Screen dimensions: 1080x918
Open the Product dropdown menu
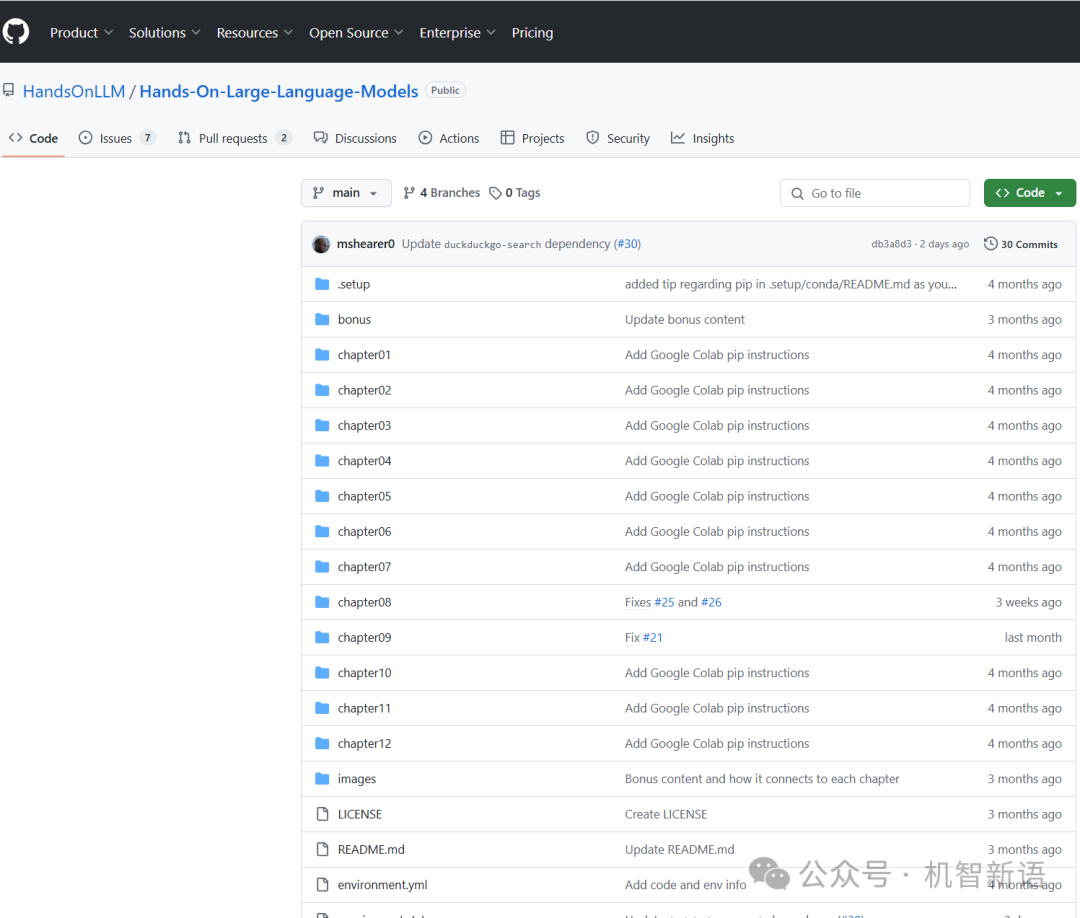[x=81, y=32]
